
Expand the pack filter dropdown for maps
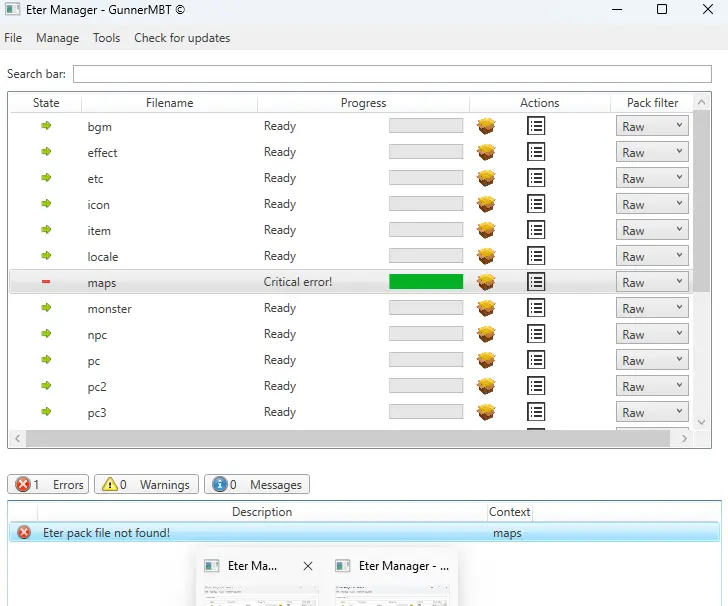coord(652,282)
